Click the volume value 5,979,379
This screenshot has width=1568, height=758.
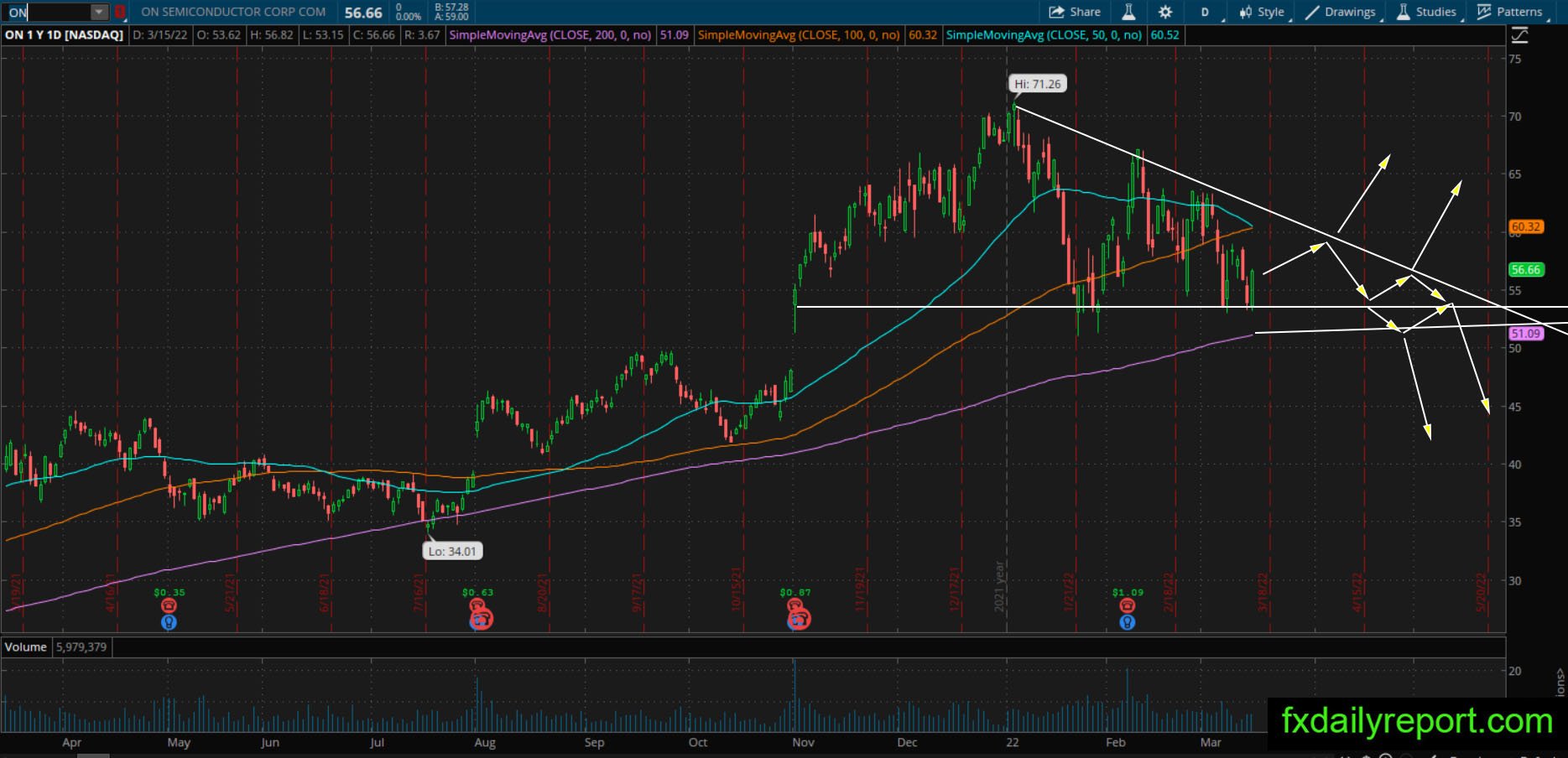[81, 646]
